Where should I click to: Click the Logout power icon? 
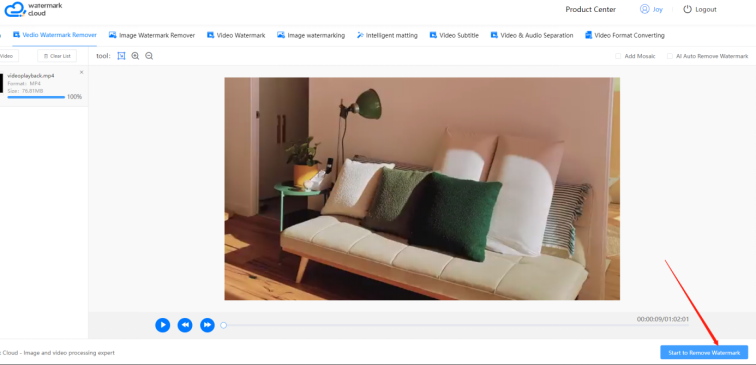click(x=687, y=9)
